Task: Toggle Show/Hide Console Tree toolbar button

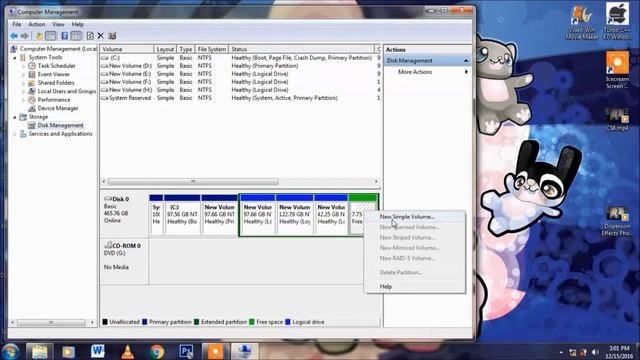Action: click(51, 36)
